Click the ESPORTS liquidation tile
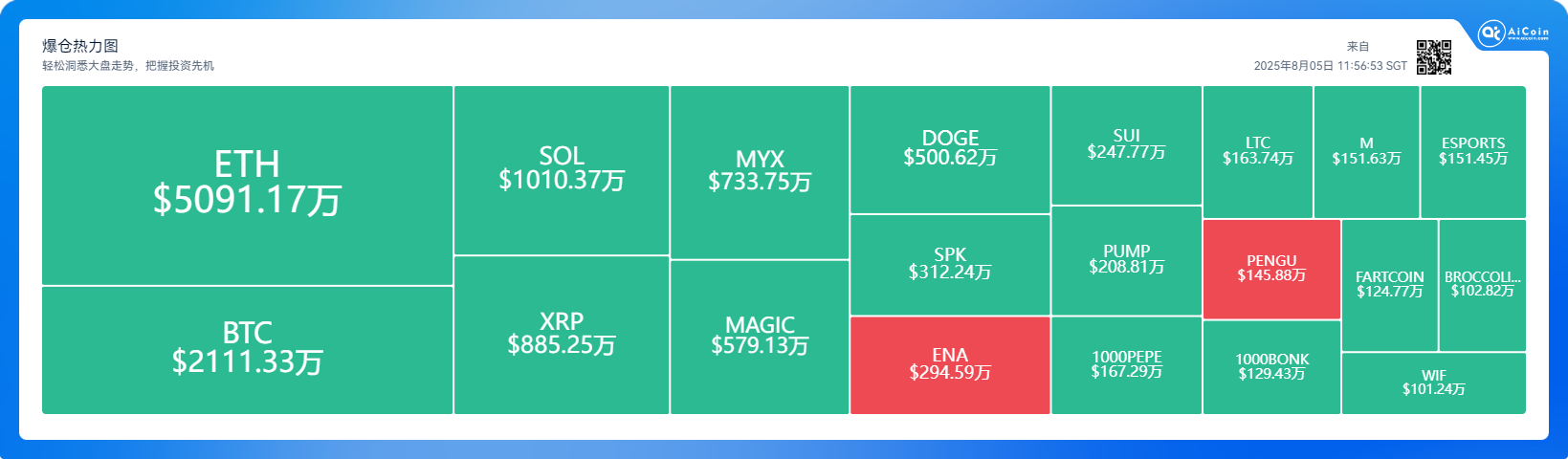The height and width of the screenshot is (459, 1568). 1472,151
